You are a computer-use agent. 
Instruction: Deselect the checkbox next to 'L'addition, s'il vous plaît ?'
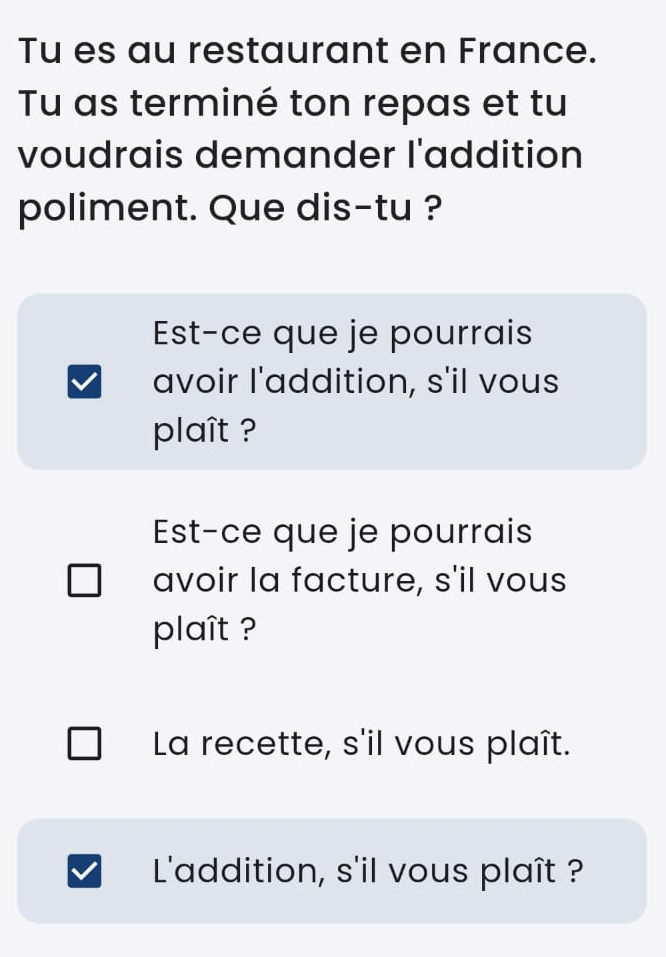pos(84,871)
